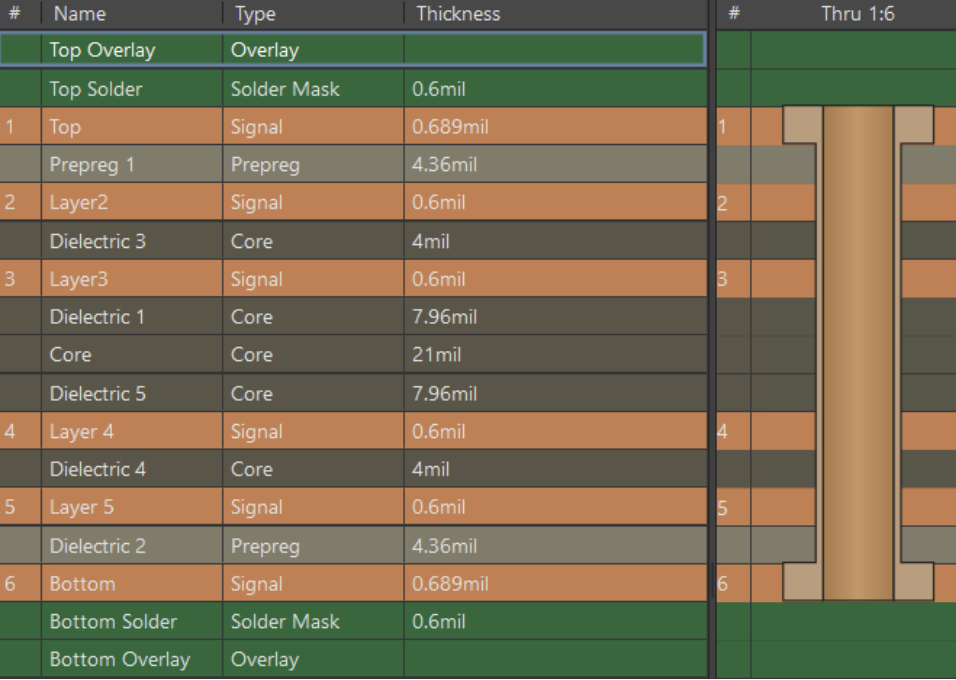The height and width of the screenshot is (680, 956).
Task: Select the Thru 1:6 via column header
Action: click(857, 14)
